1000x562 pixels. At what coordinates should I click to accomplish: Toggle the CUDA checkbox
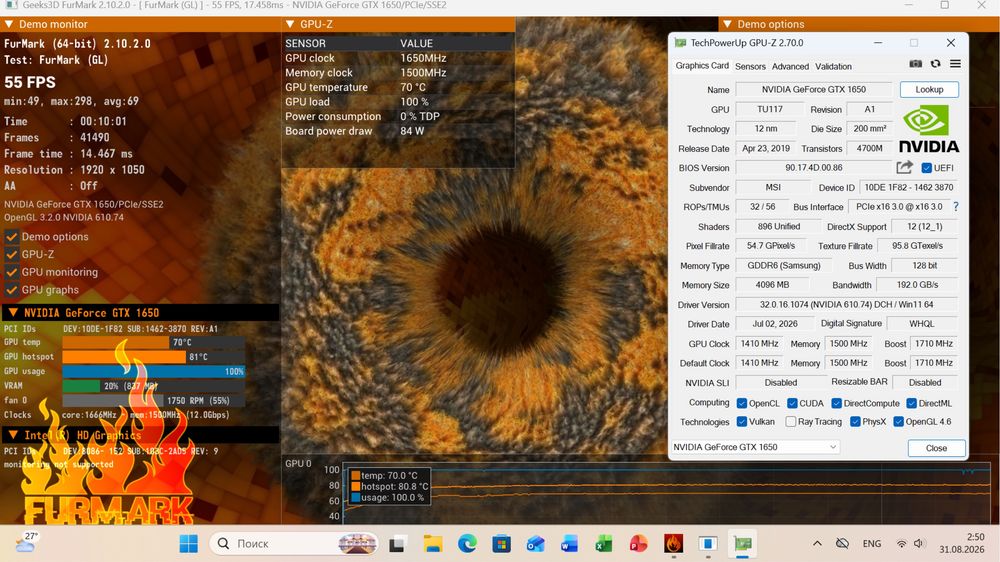[792, 403]
